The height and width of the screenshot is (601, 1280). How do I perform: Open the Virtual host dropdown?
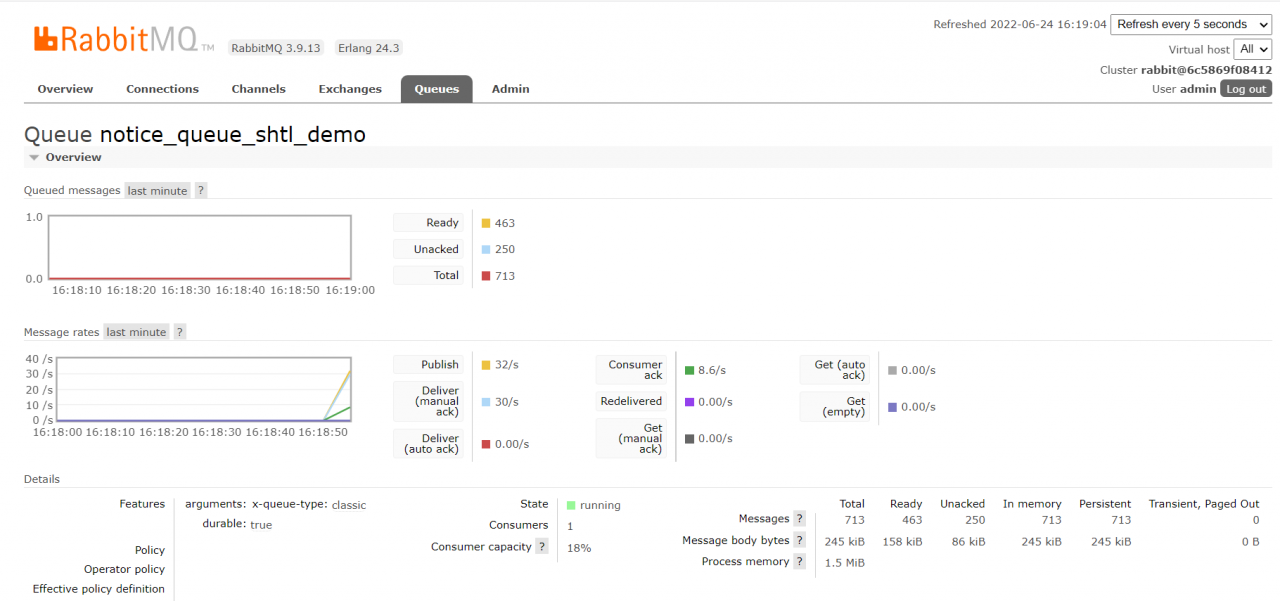tap(1252, 49)
